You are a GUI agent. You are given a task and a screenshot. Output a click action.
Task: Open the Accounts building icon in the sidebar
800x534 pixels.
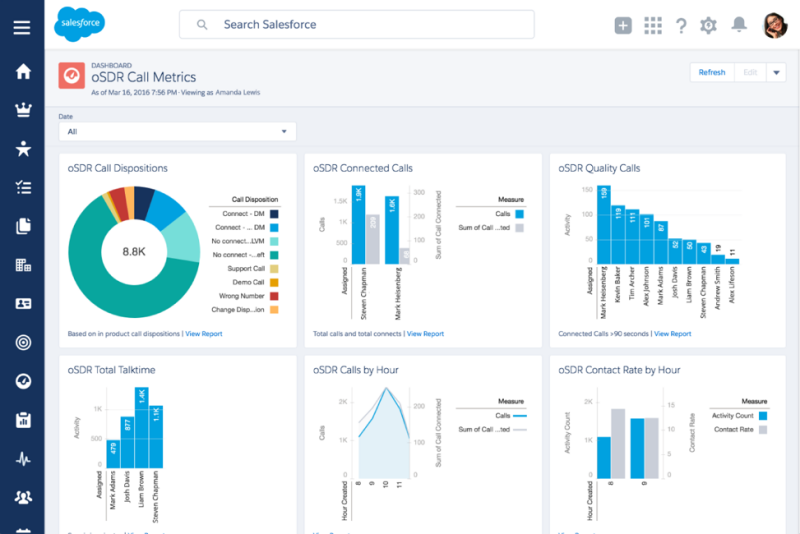coord(23,265)
